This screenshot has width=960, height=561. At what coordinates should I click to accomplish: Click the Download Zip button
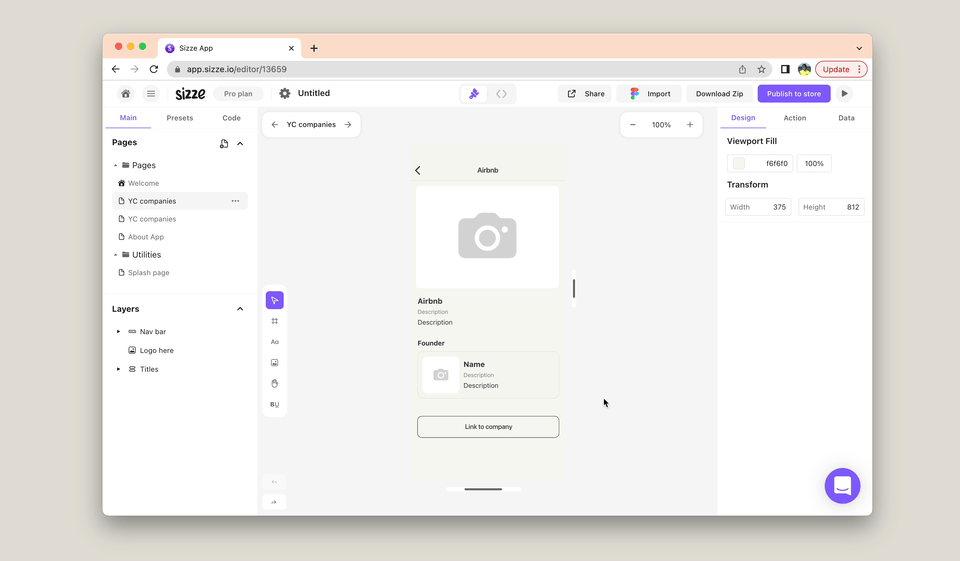tap(719, 94)
